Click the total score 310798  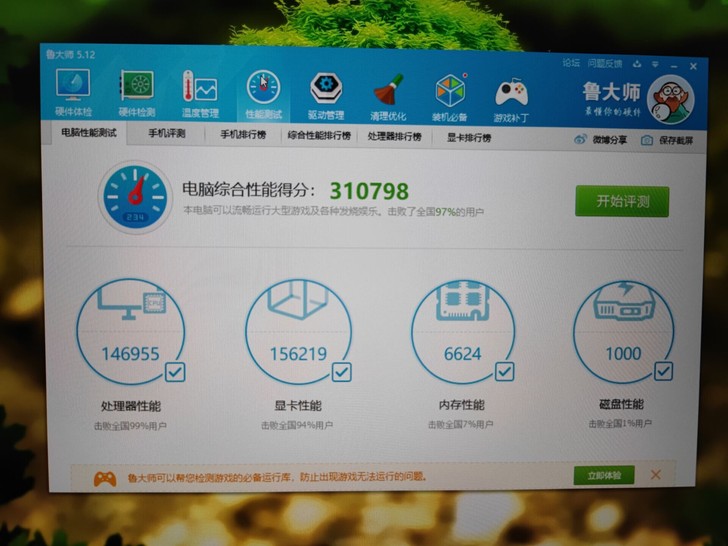[369, 191]
